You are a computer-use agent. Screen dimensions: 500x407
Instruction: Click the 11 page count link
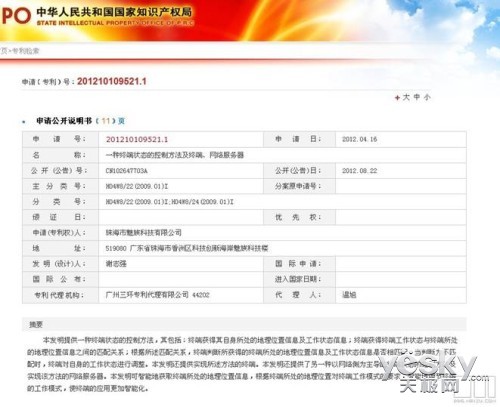[x=106, y=121]
